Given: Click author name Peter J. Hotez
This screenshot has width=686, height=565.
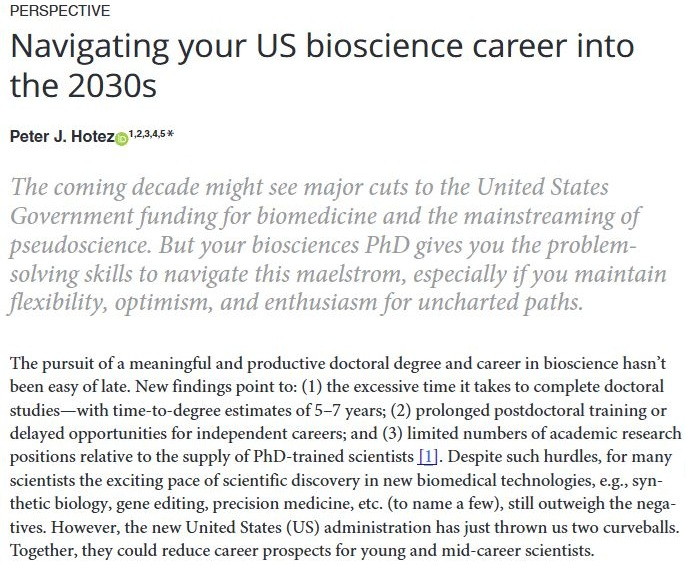Looking at the screenshot, I should click(61, 137).
